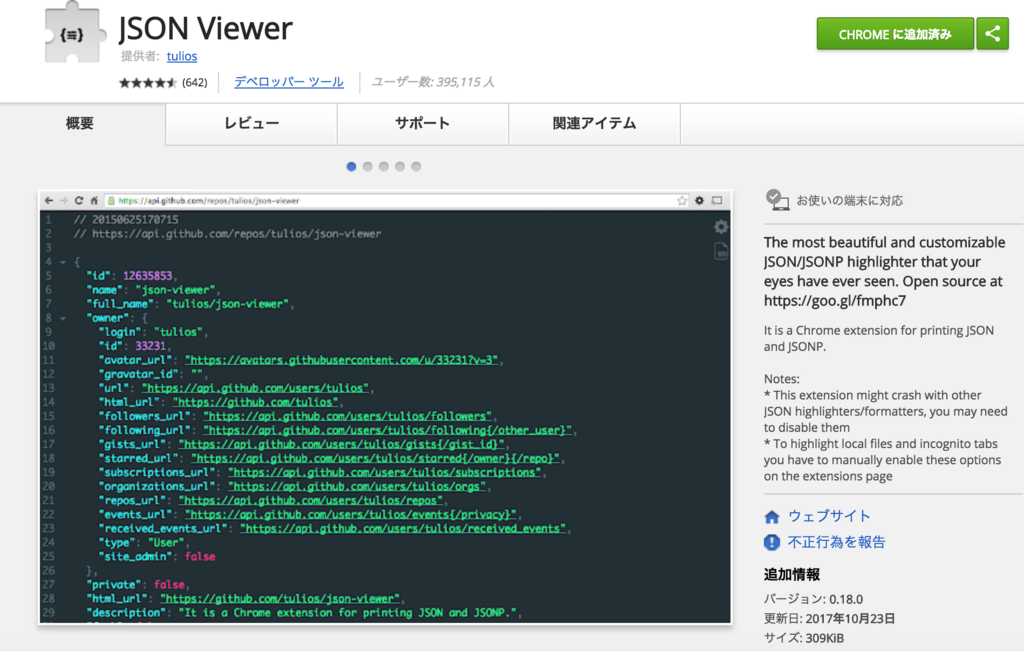Image resolution: width=1024 pixels, height=651 pixels.
Task: Select the fifth carousel dot
Action: (x=416, y=167)
